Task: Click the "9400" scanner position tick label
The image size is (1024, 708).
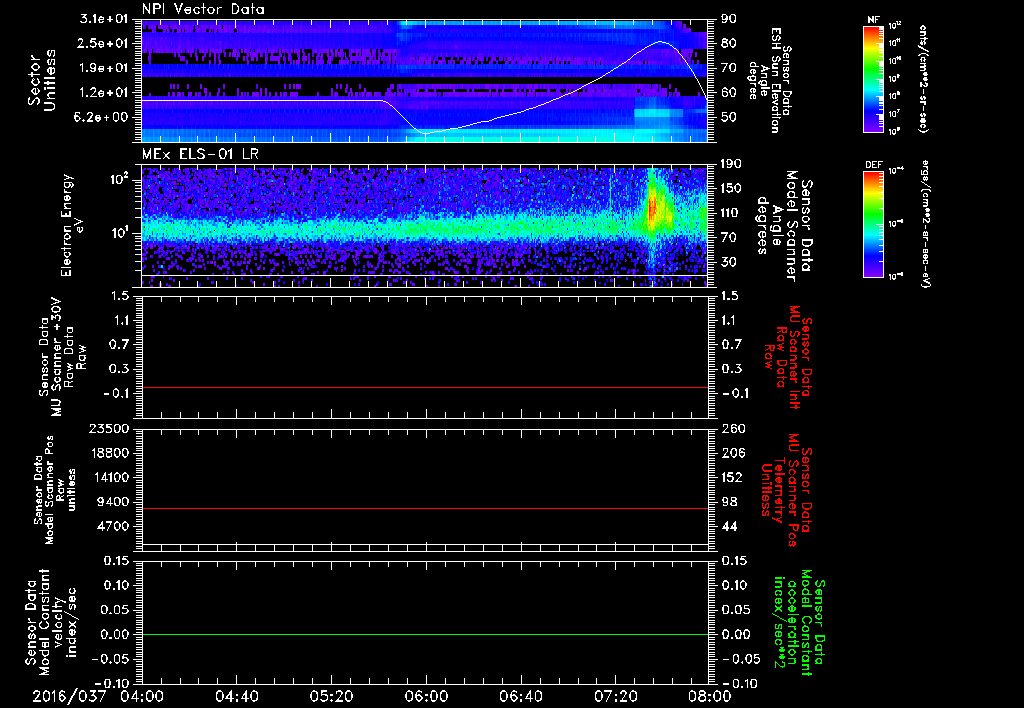Action: [x=113, y=502]
